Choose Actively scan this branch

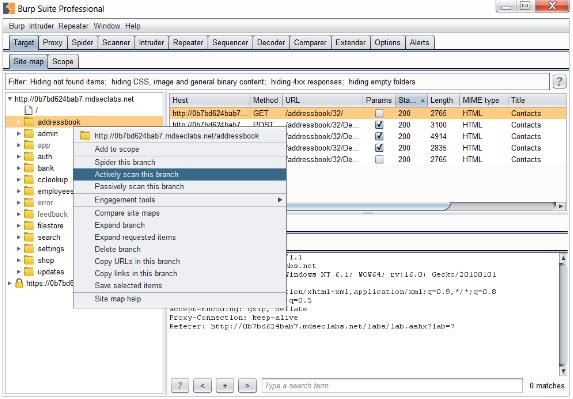(x=180, y=174)
